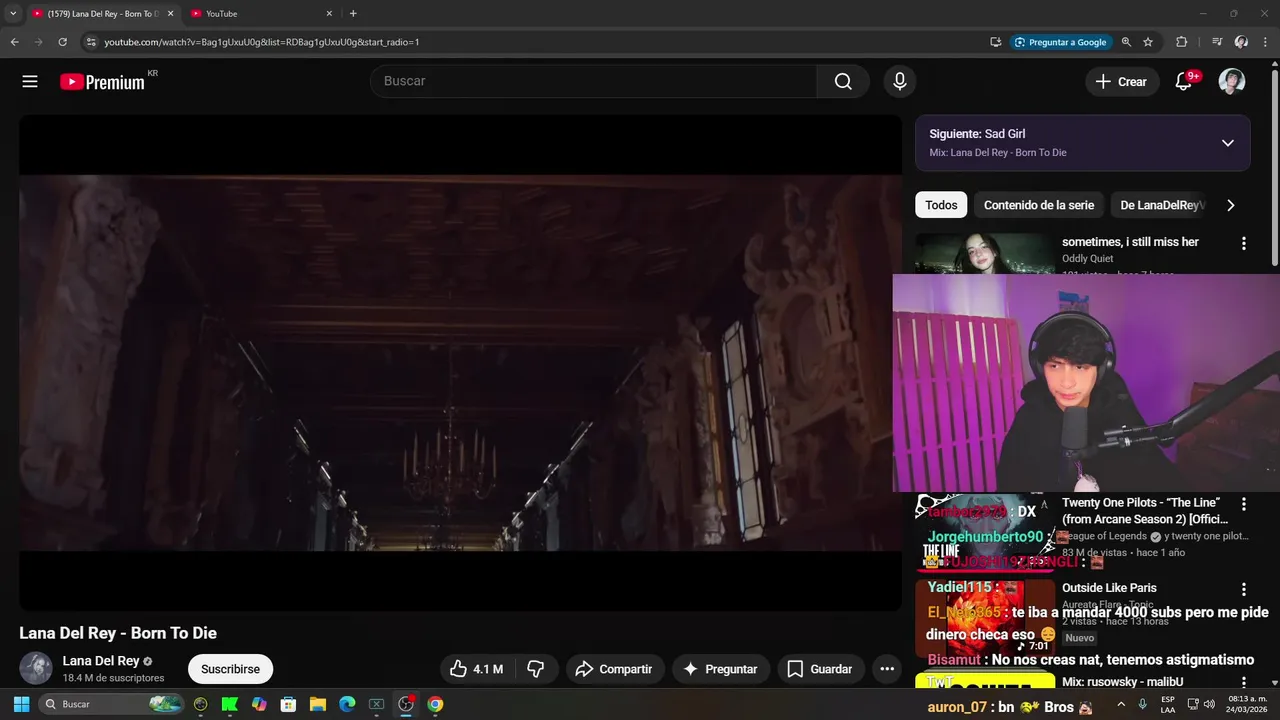Open OBS Studio from taskbar
The image size is (1280, 720).
406,704
